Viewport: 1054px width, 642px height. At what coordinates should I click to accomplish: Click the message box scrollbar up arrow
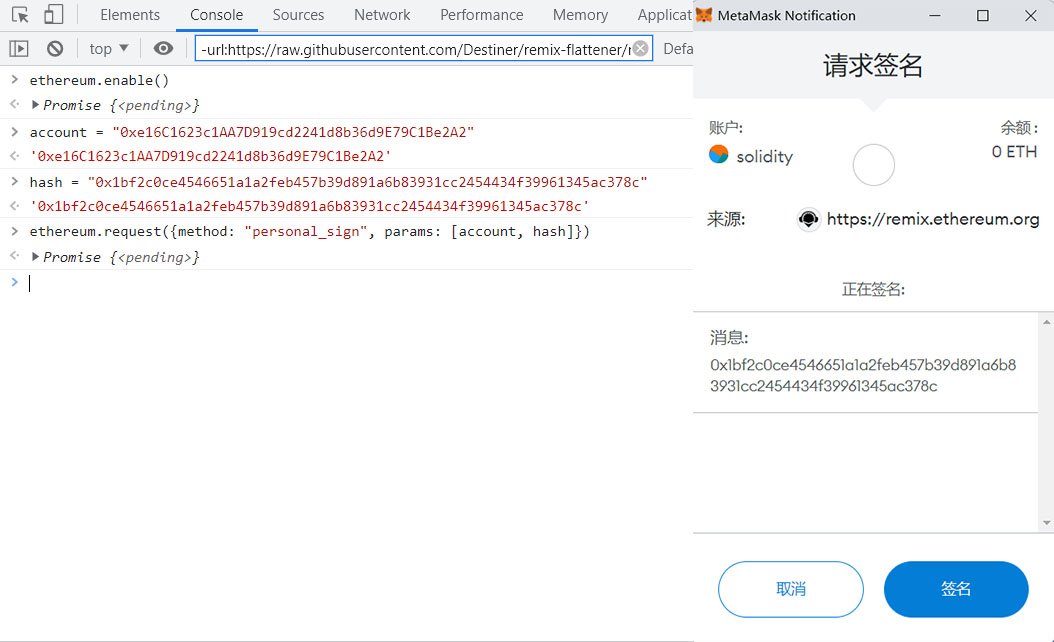tap(1047, 322)
